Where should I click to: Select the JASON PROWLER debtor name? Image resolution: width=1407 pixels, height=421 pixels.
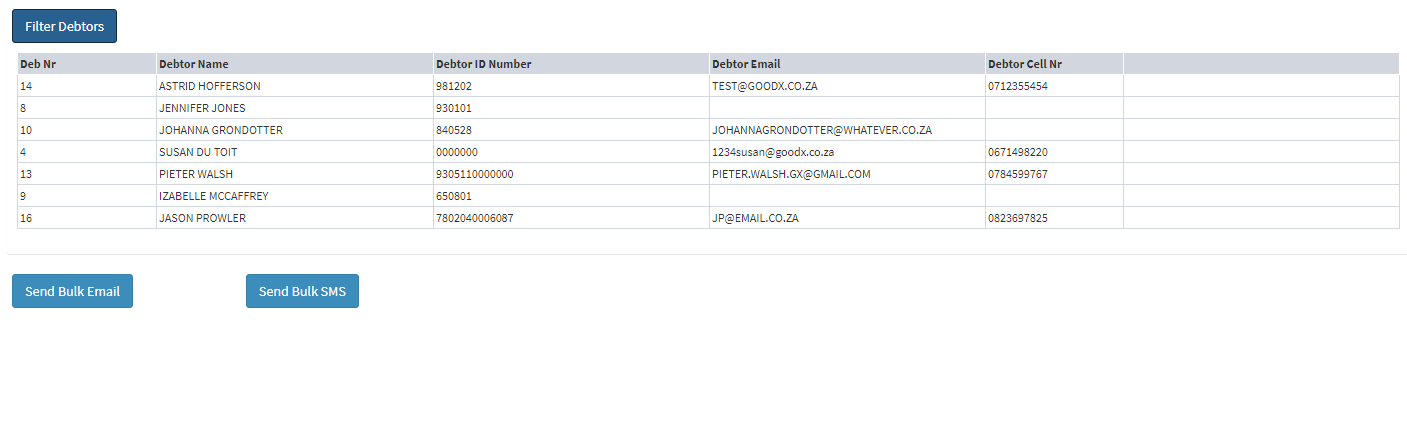(202, 218)
